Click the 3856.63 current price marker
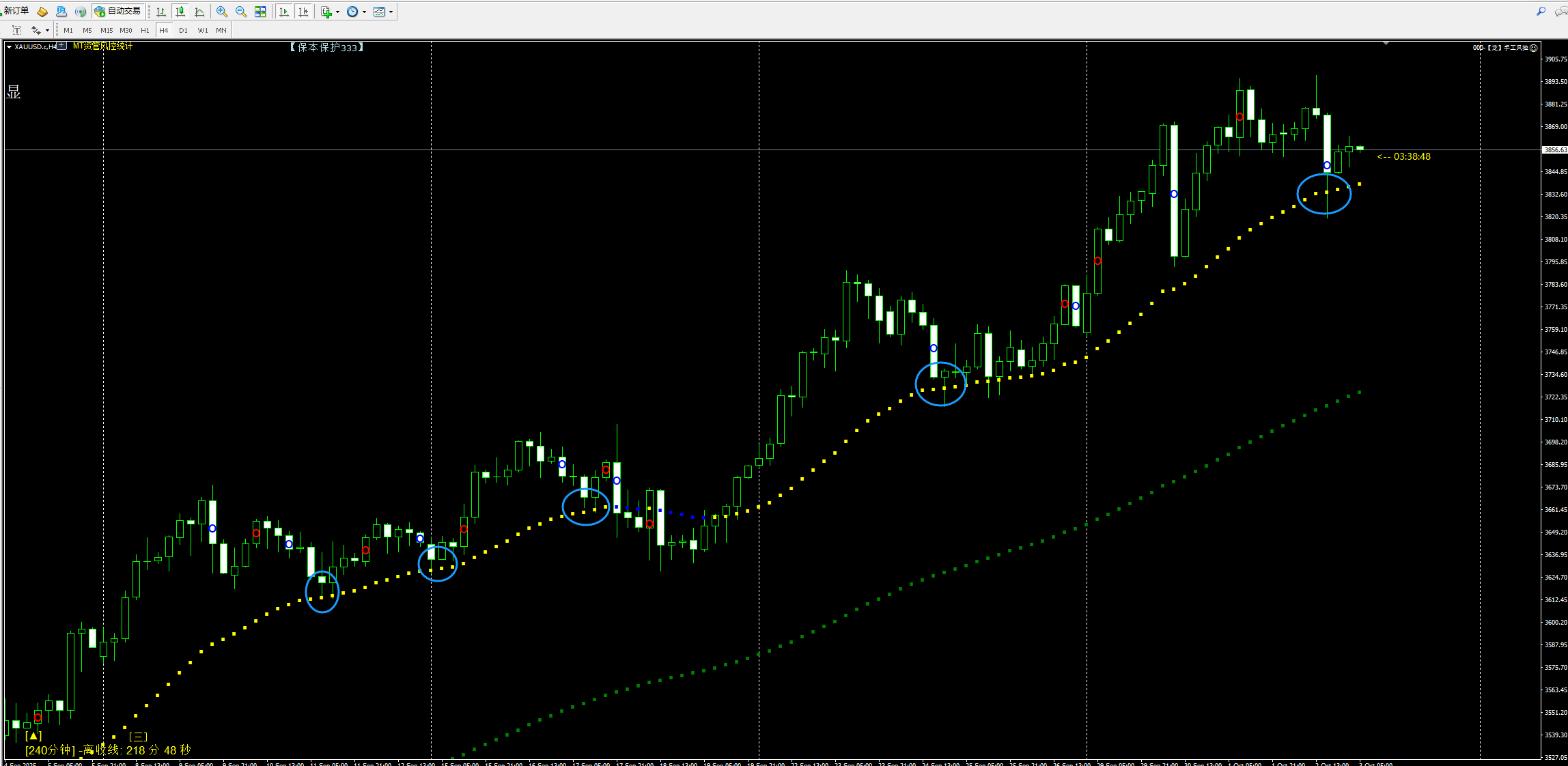Image resolution: width=1568 pixels, height=766 pixels. (1554, 150)
